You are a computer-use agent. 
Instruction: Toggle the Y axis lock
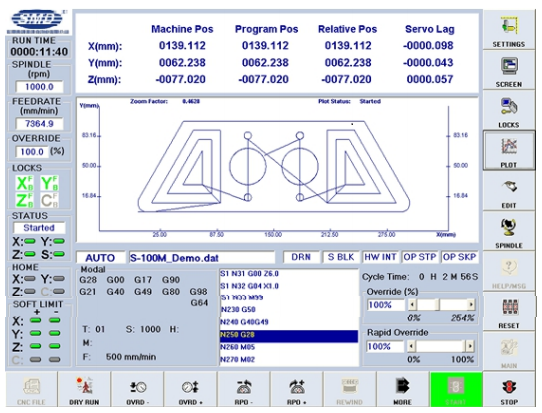pos(49,183)
